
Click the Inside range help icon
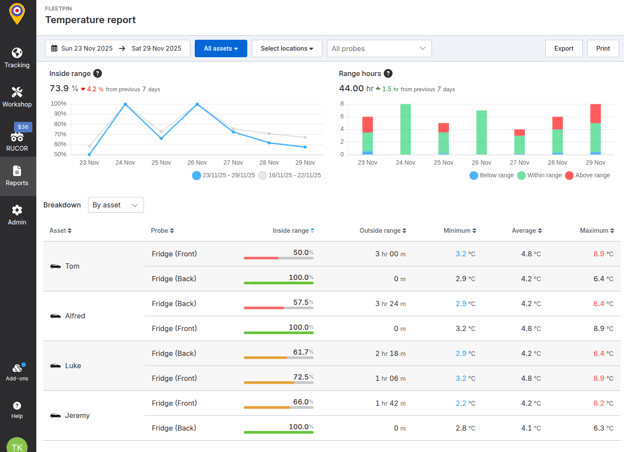[x=97, y=74]
